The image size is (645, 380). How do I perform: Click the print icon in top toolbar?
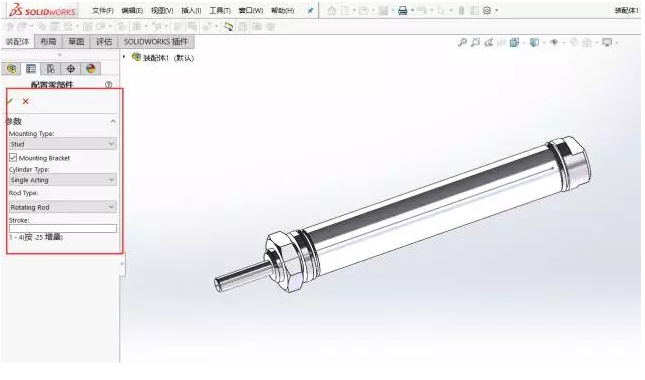[x=402, y=11]
